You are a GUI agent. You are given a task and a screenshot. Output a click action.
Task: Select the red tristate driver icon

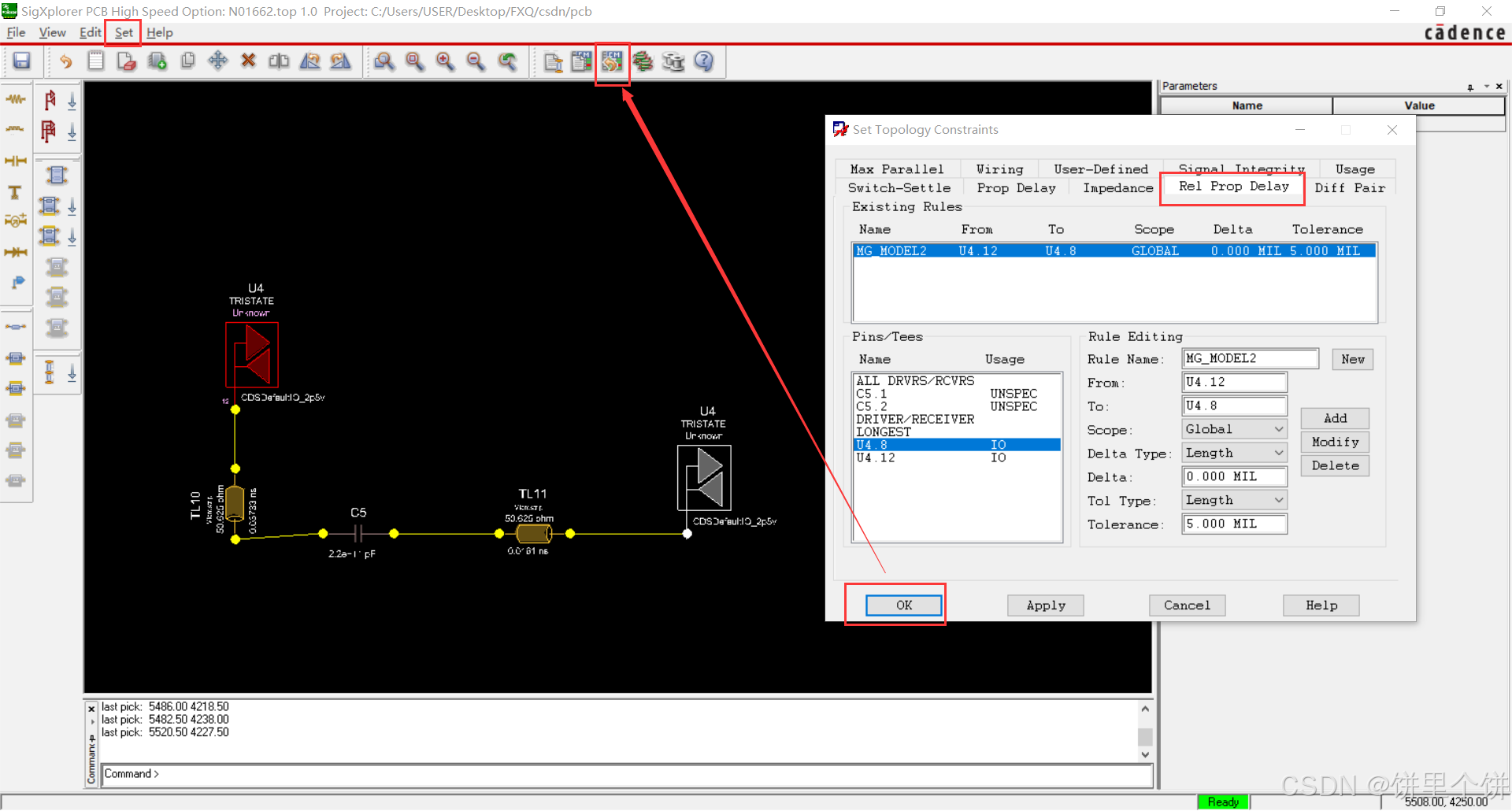pyautogui.click(x=50, y=100)
